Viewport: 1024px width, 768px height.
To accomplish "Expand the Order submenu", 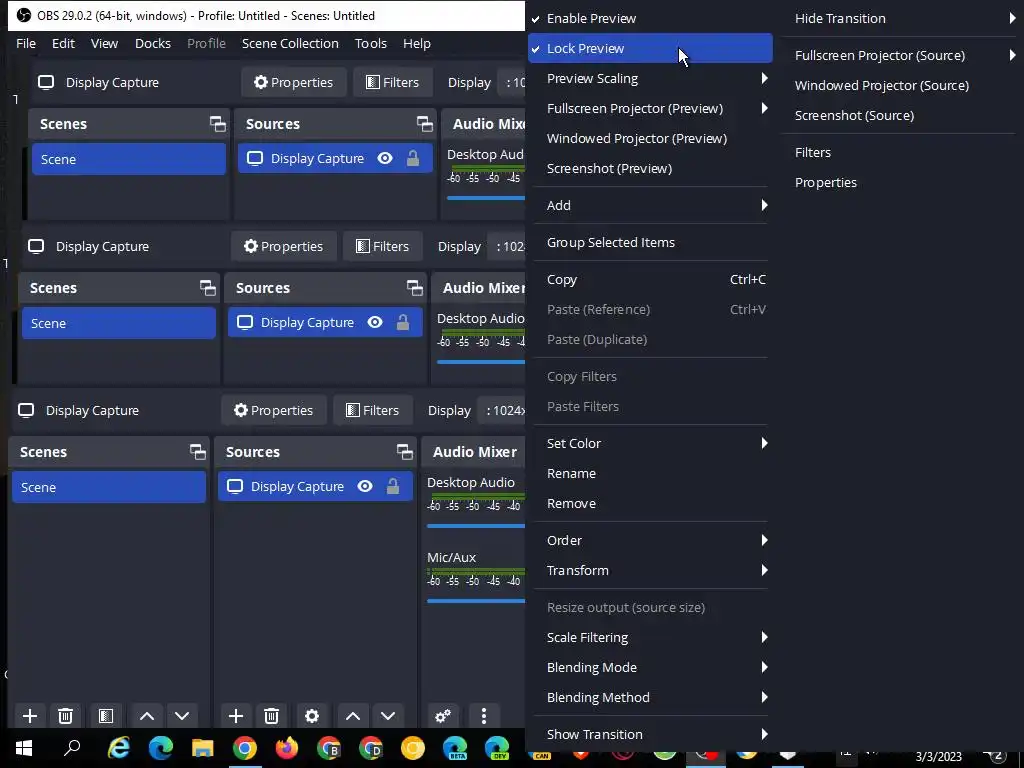I will [x=650, y=540].
